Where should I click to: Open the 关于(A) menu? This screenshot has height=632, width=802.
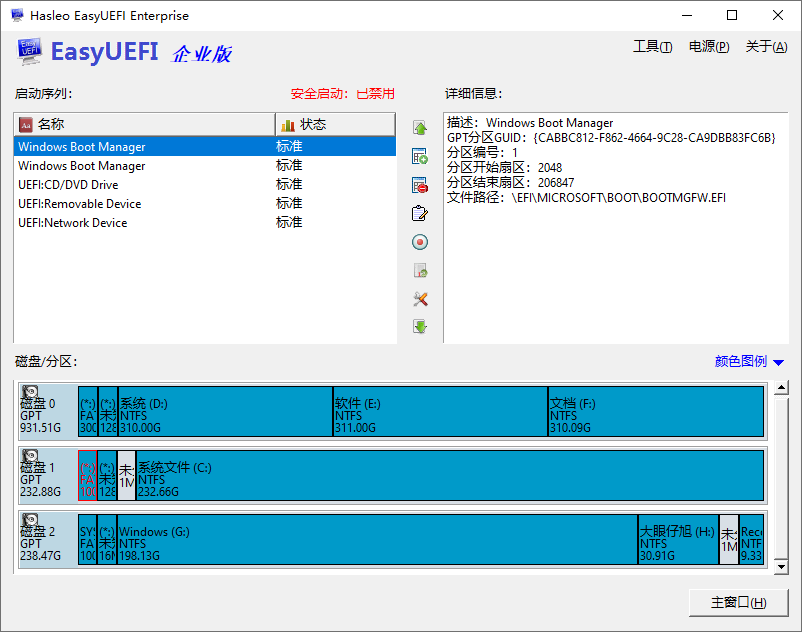click(x=766, y=47)
